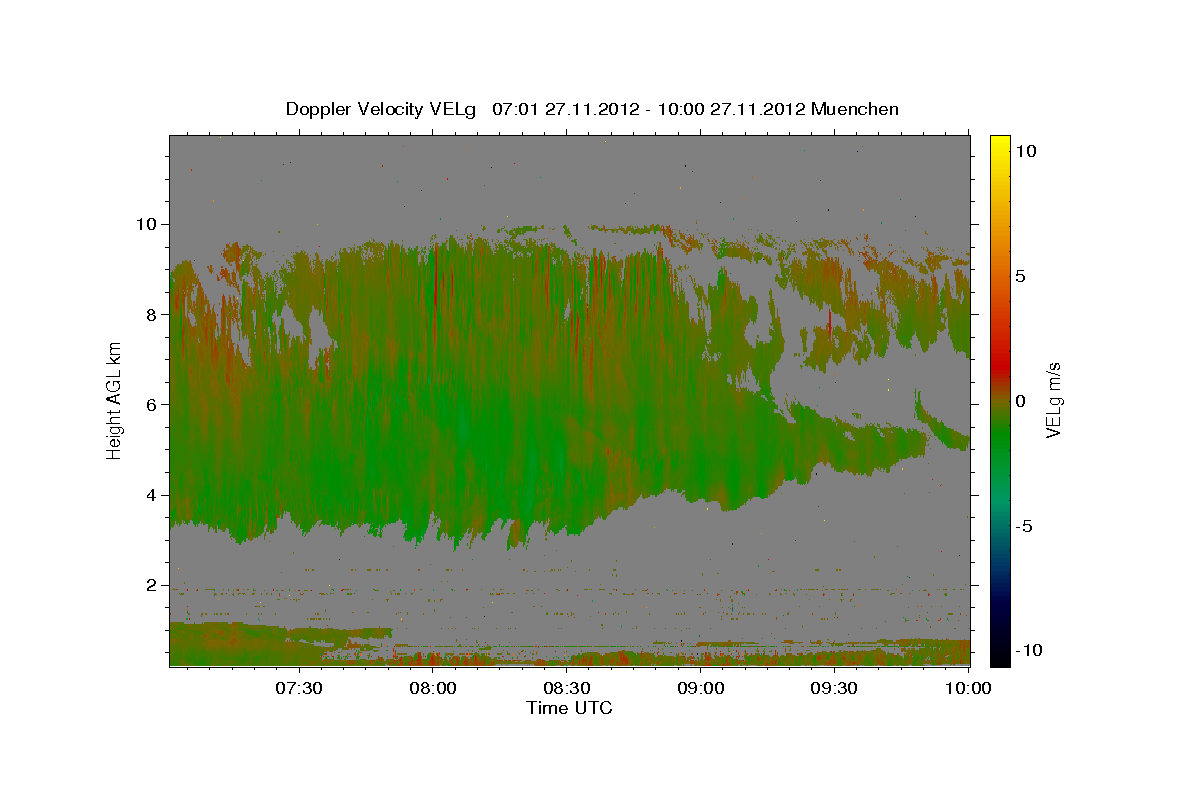Viewport: 1200px width, 800px height.
Task: Click the height tick label '6'
Action: coord(152,404)
